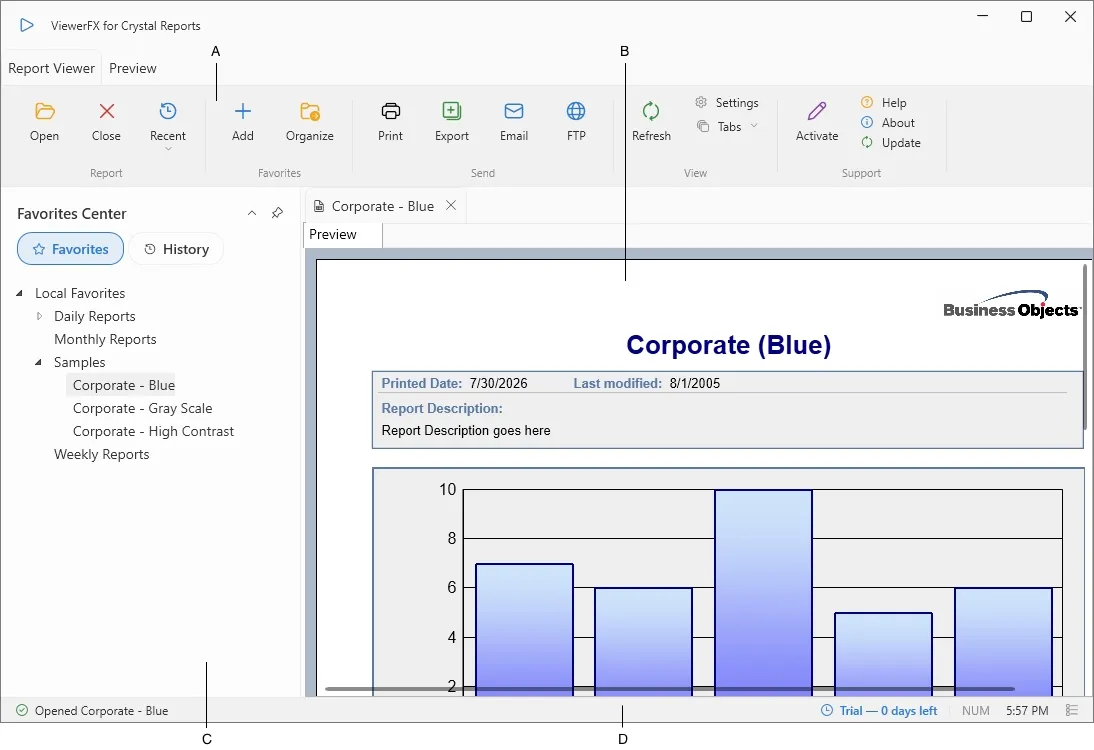This screenshot has width=1094, height=750.
Task: Minimize the ViewerFX window
Action: (983, 16)
